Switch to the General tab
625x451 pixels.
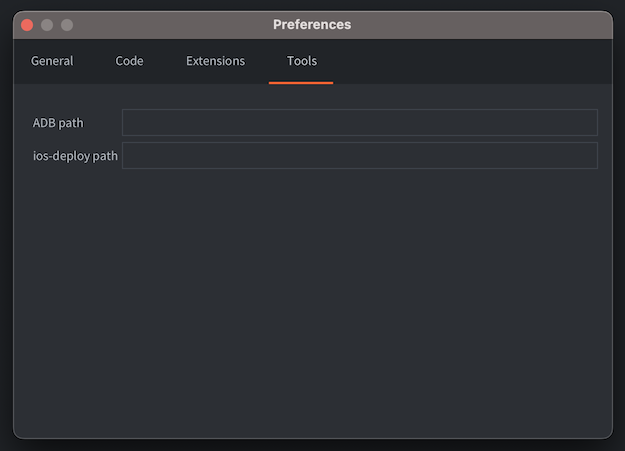point(52,61)
